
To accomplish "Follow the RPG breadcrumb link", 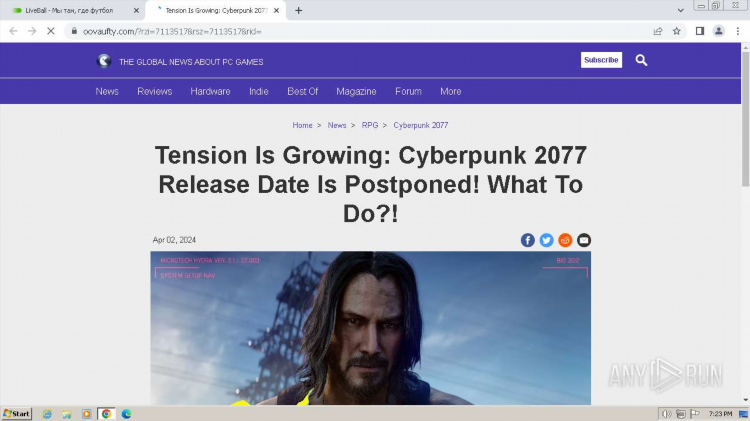I will 370,125.
